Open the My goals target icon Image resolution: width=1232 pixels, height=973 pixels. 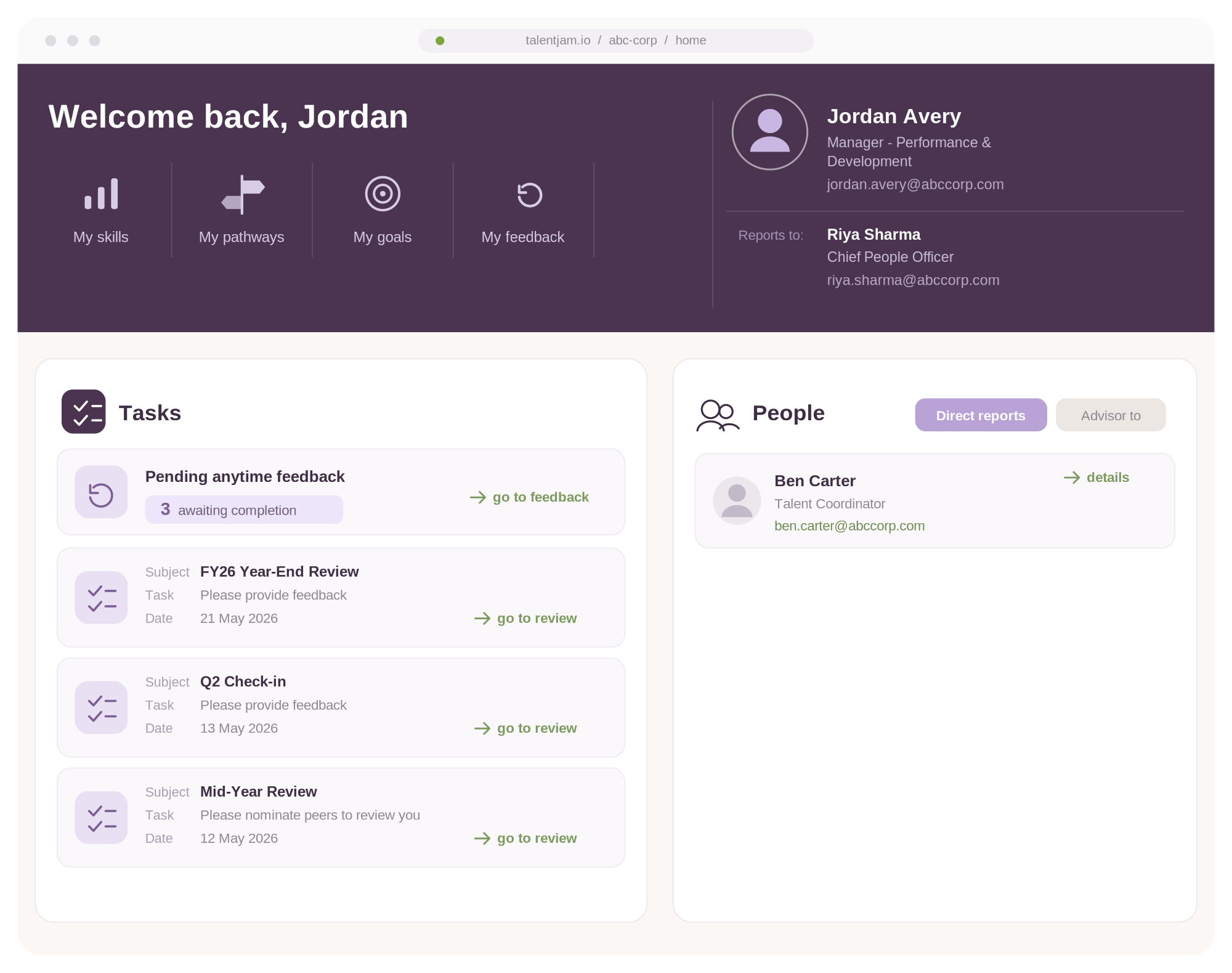[383, 193]
